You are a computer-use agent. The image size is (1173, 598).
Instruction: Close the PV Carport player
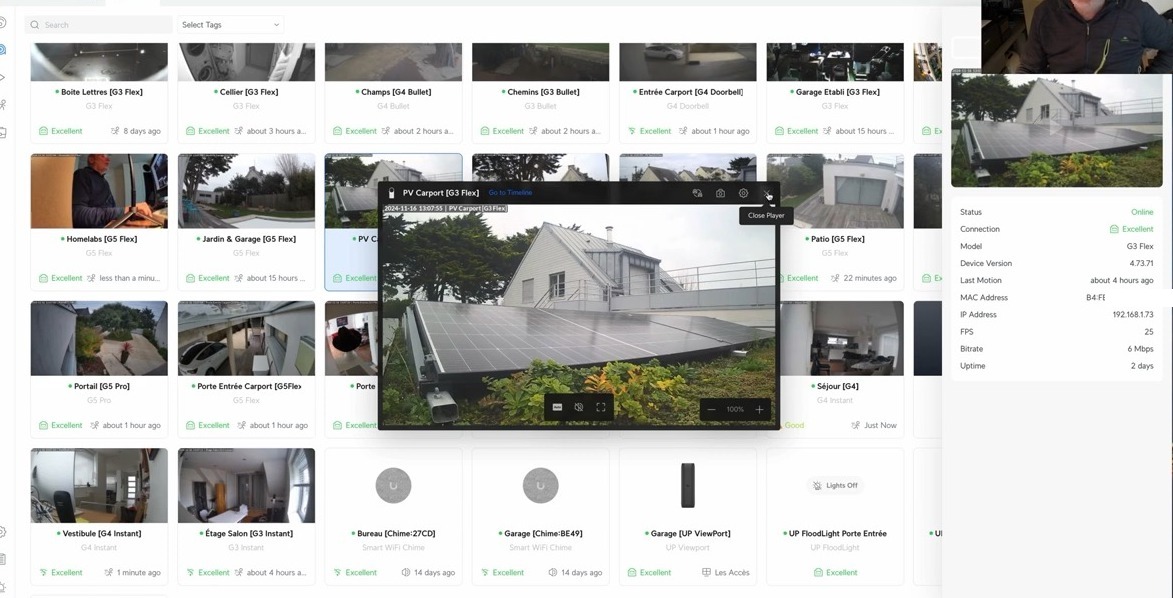(x=767, y=193)
